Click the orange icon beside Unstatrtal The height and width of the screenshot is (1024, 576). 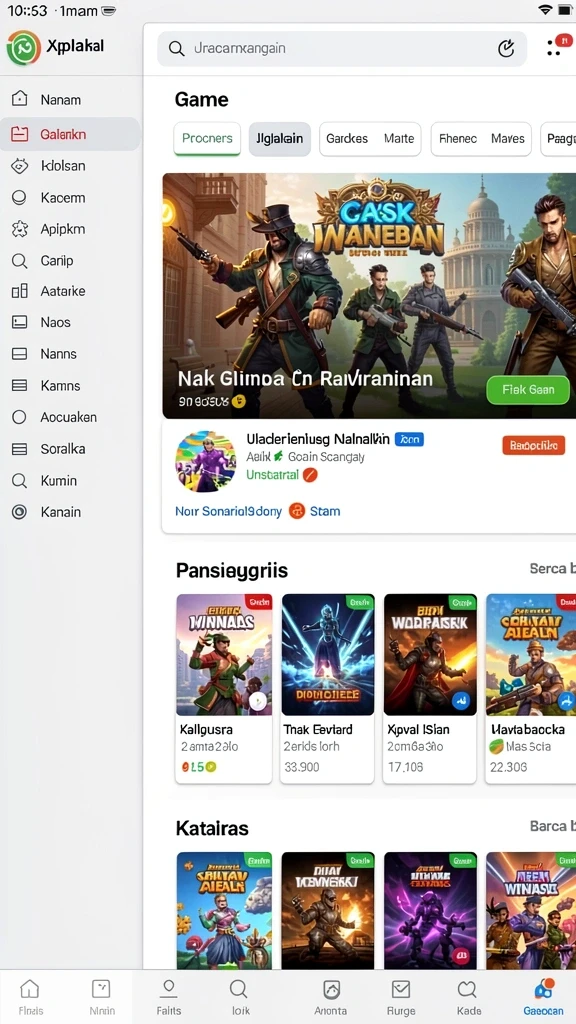310,475
